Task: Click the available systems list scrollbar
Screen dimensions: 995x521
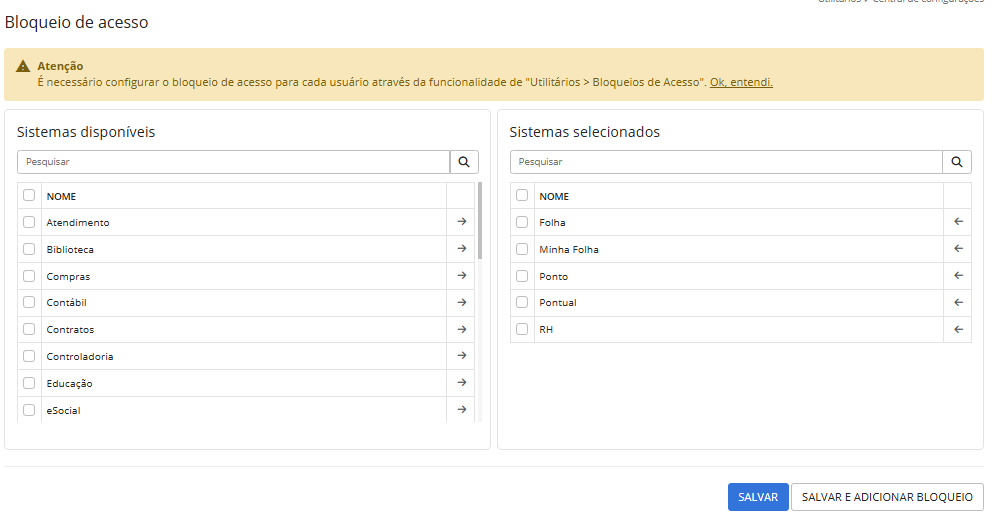Action: 480,220
